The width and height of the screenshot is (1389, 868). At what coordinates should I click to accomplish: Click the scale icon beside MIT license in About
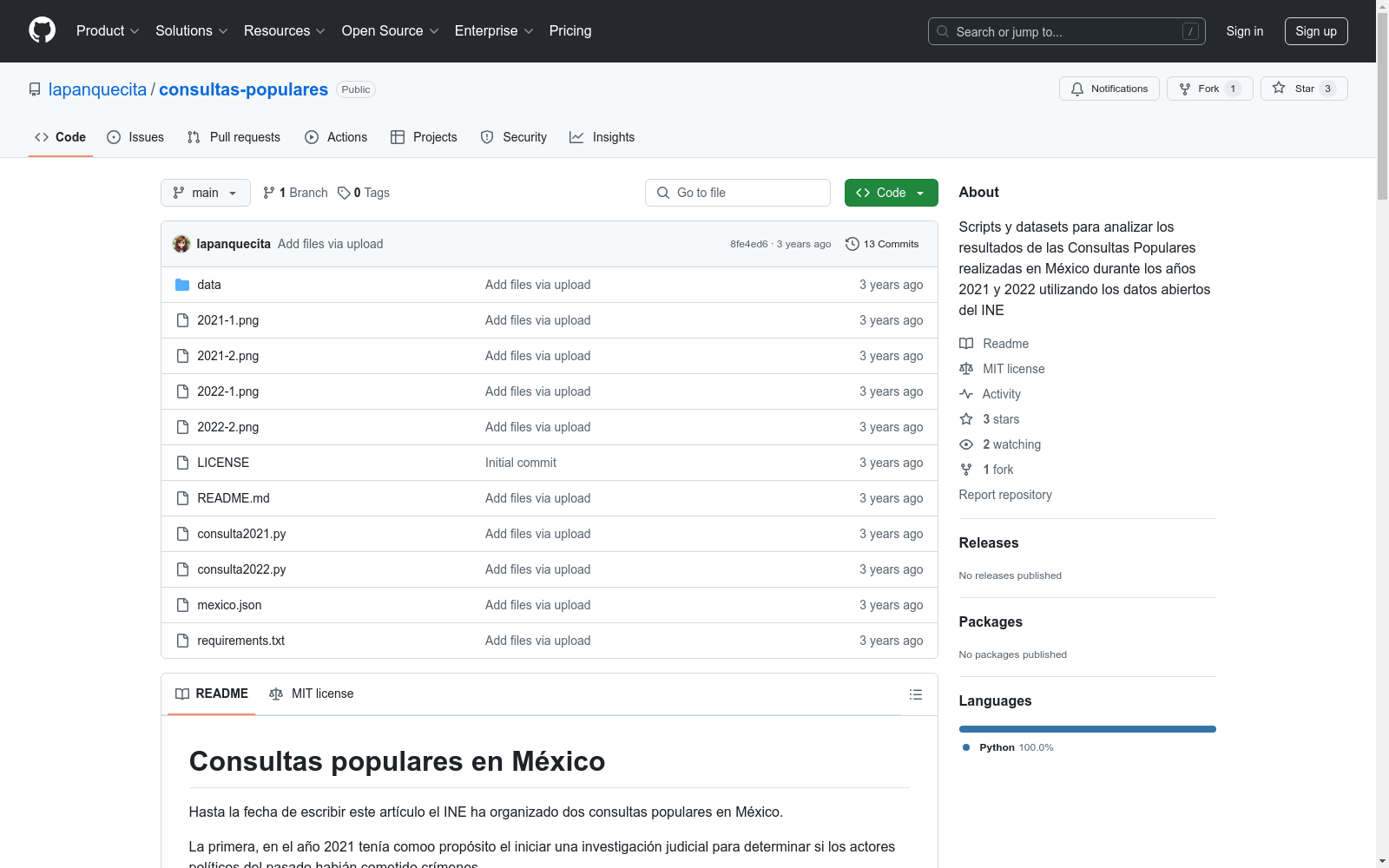tap(966, 369)
